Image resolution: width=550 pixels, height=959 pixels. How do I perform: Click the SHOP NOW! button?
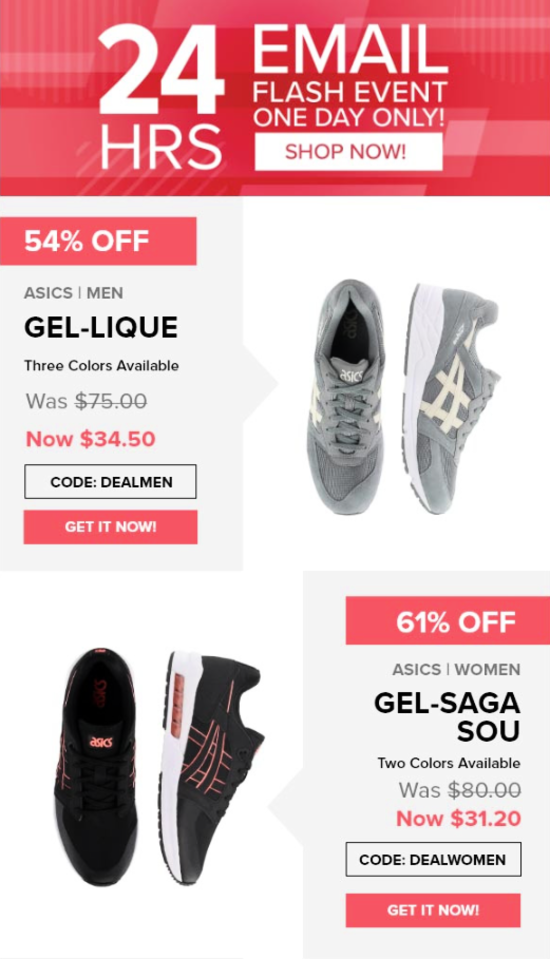click(x=348, y=152)
